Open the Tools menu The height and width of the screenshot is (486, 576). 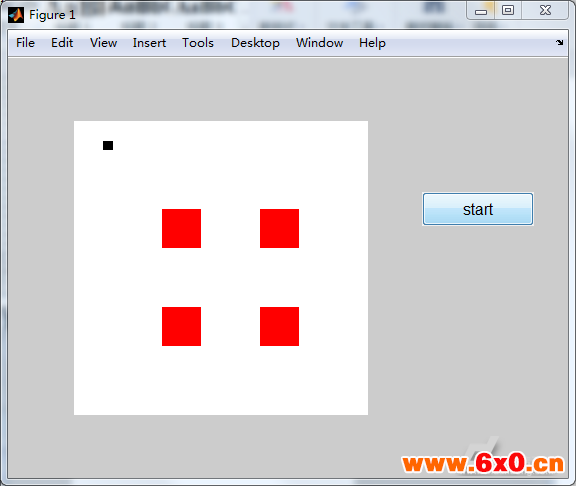point(198,43)
